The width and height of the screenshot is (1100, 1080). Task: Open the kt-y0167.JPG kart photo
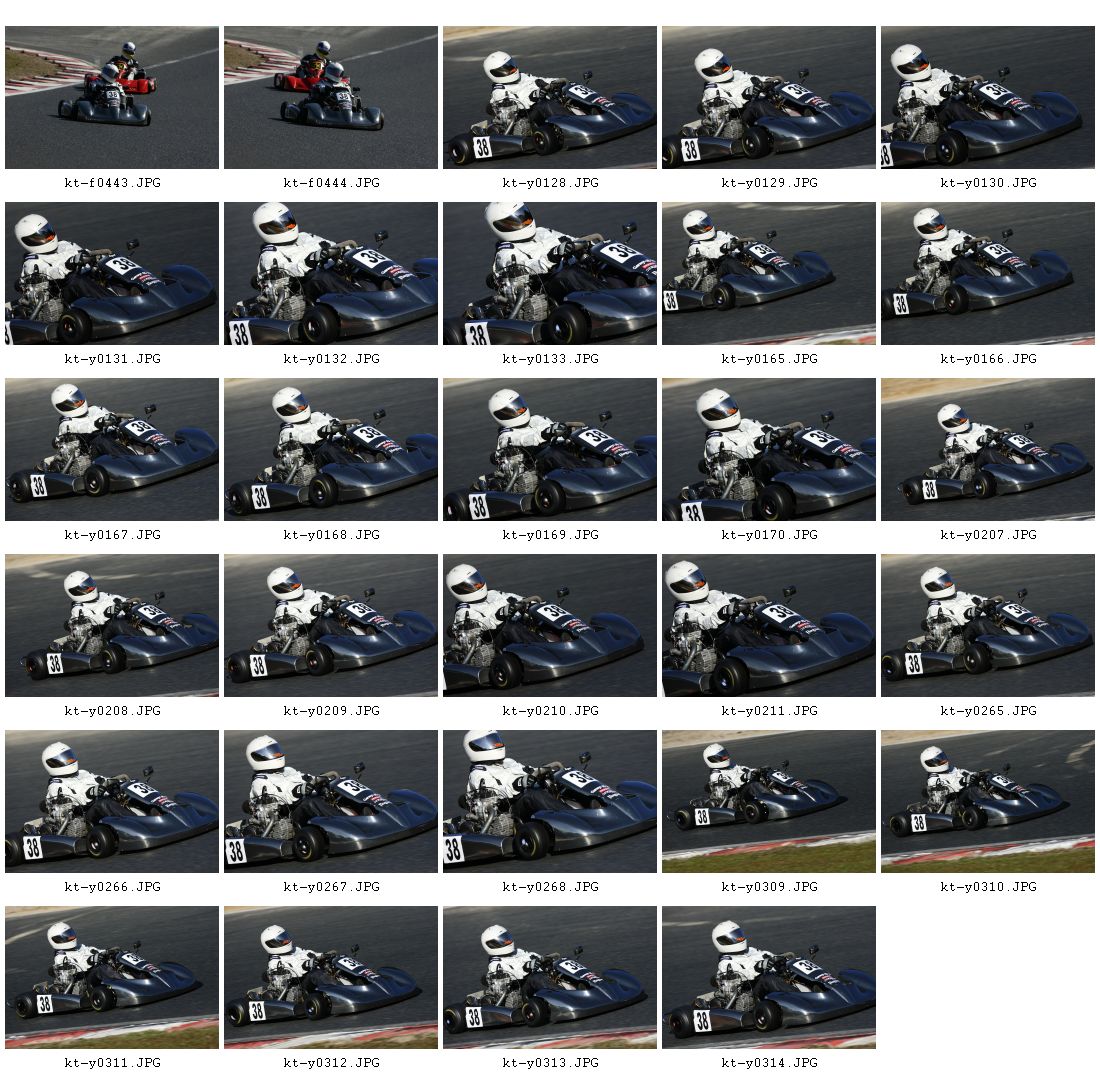point(112,450)
